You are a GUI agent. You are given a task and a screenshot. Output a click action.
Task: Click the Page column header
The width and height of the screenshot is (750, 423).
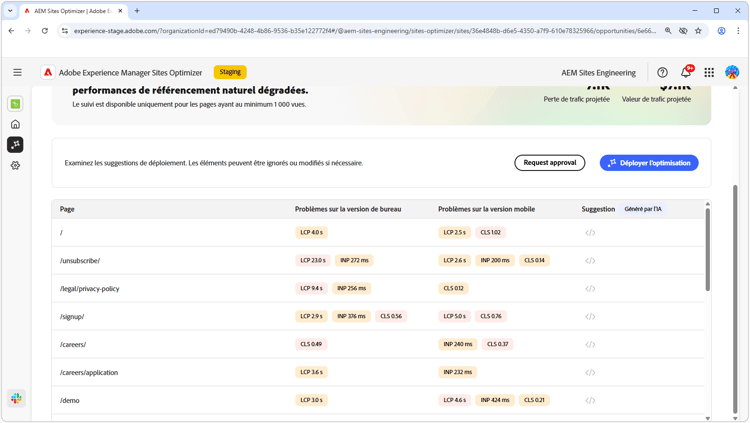point(67,209)
